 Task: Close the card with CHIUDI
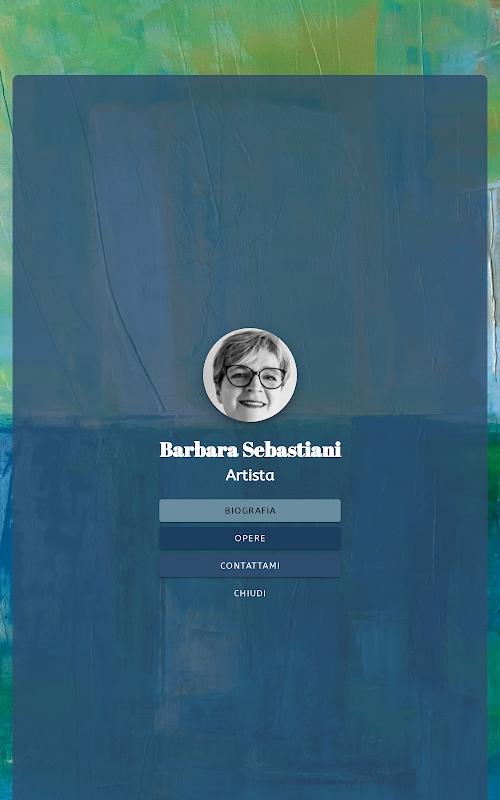click(250, 593)
